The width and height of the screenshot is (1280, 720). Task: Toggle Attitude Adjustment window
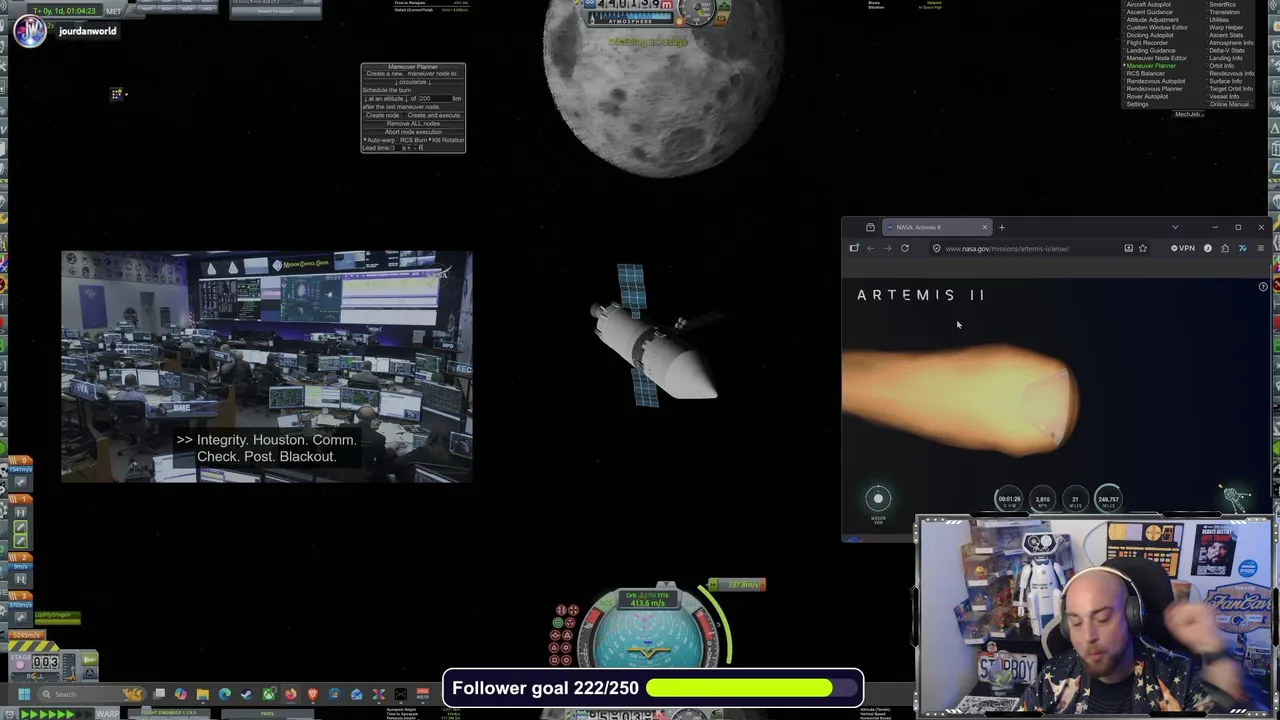point(1152,20)
